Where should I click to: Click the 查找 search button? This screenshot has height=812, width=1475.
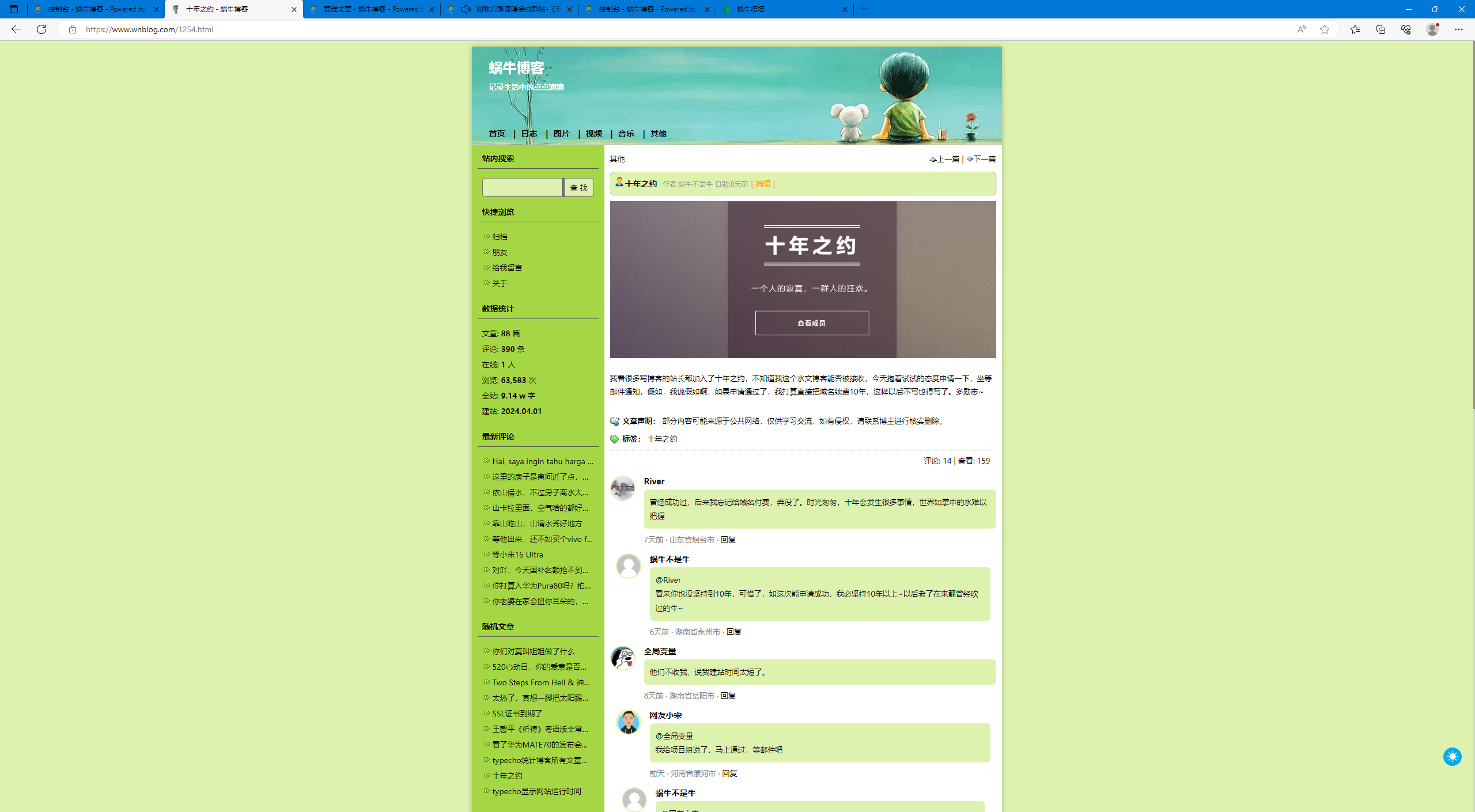578,188
